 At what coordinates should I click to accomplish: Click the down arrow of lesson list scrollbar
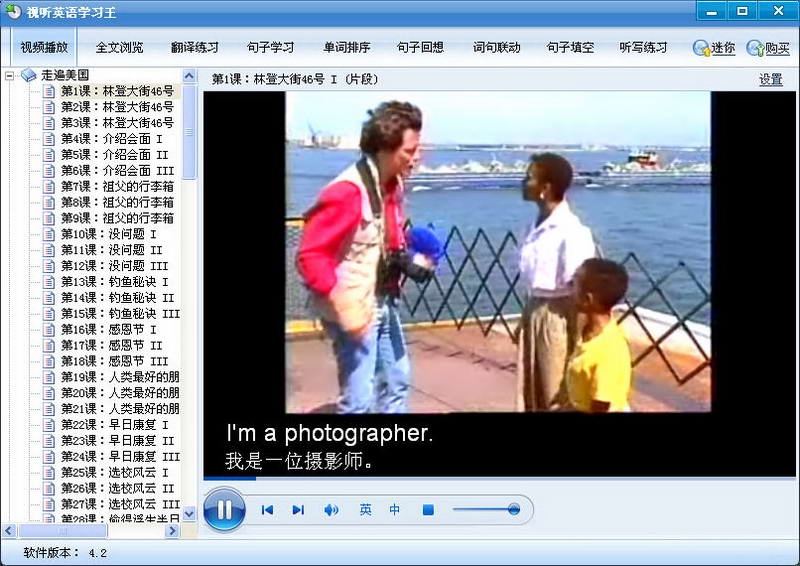coord(189,513)
